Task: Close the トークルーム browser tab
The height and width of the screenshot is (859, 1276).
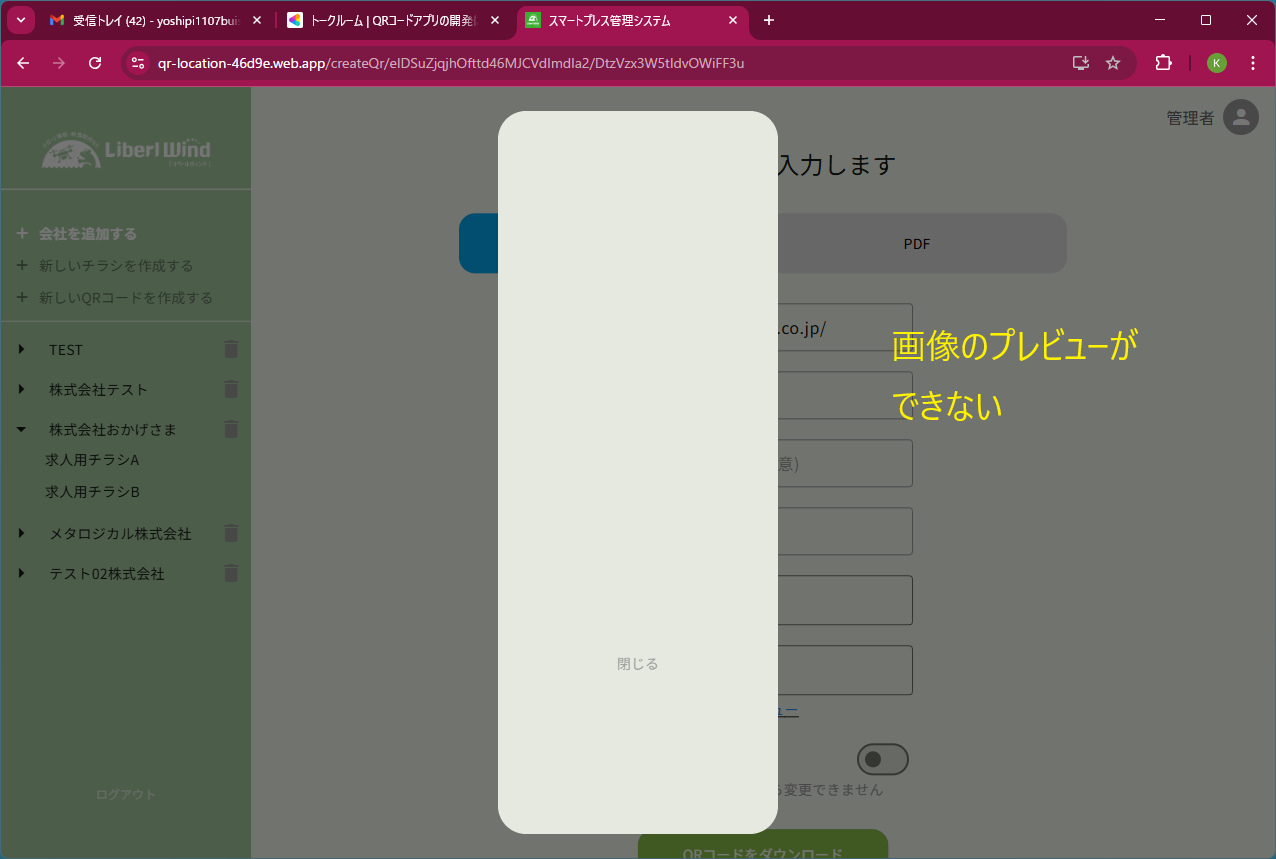Action: (x=495, y=20)
